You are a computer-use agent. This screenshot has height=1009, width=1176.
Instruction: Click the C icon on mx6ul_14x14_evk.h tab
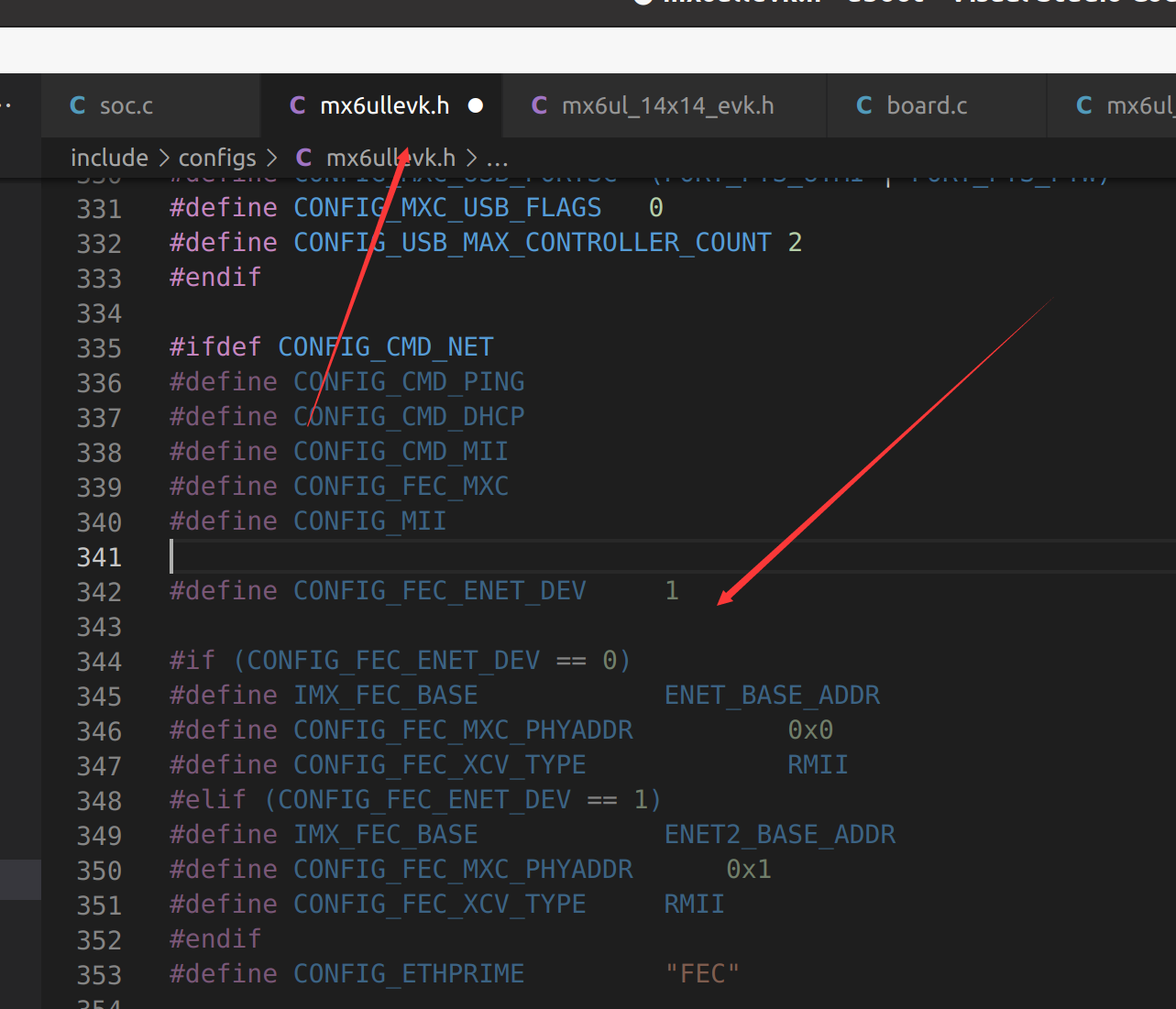click(539, 105)
